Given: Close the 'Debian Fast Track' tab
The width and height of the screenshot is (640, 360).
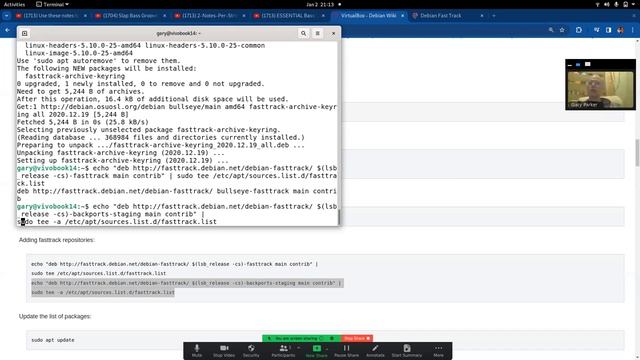Looking at the screenshot, I should point(482,16).
